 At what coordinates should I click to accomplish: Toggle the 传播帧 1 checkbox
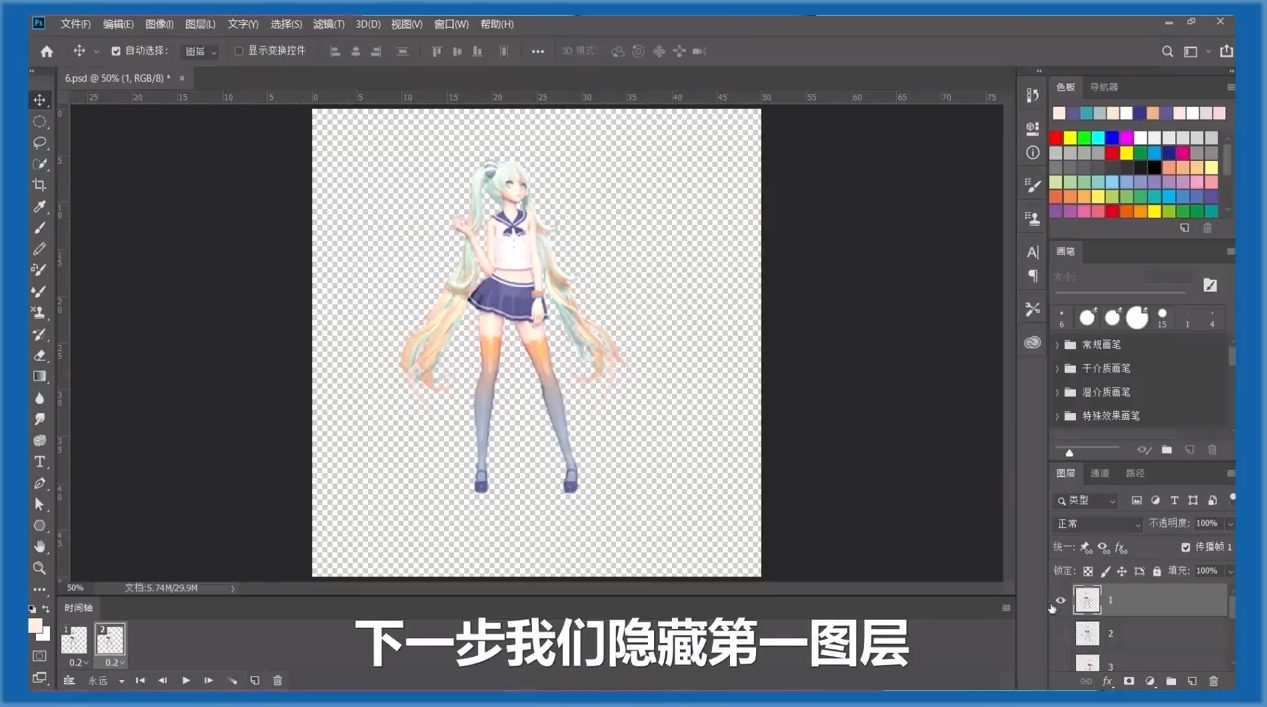pyautogui.click(x=1186, y=547)
